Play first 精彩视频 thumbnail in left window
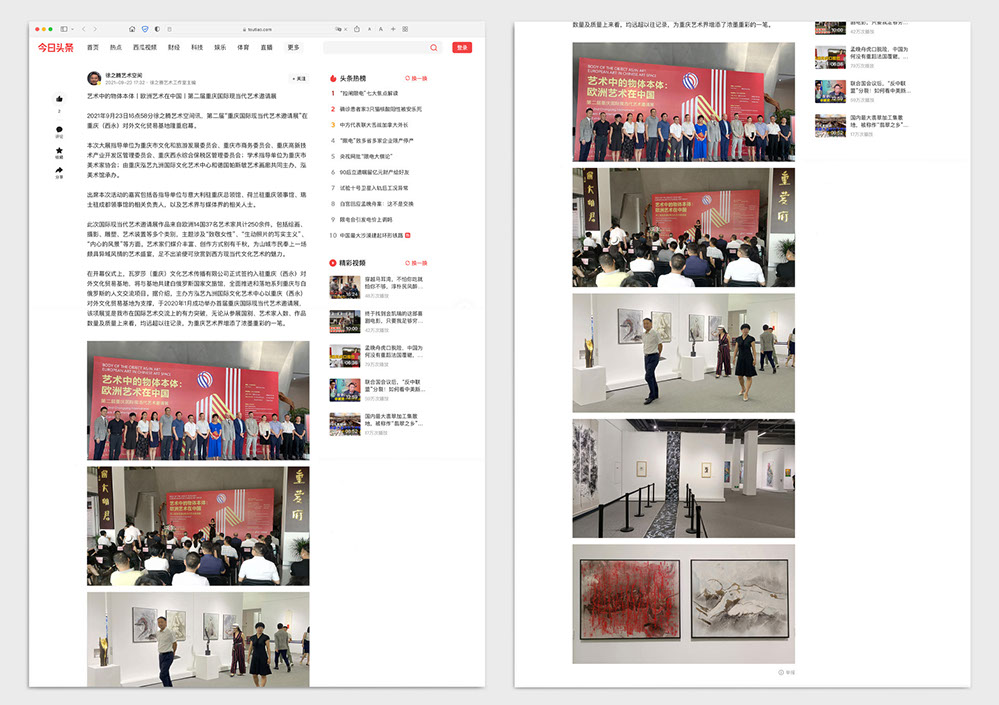This screenshot has width=999, height=705. 345,287
